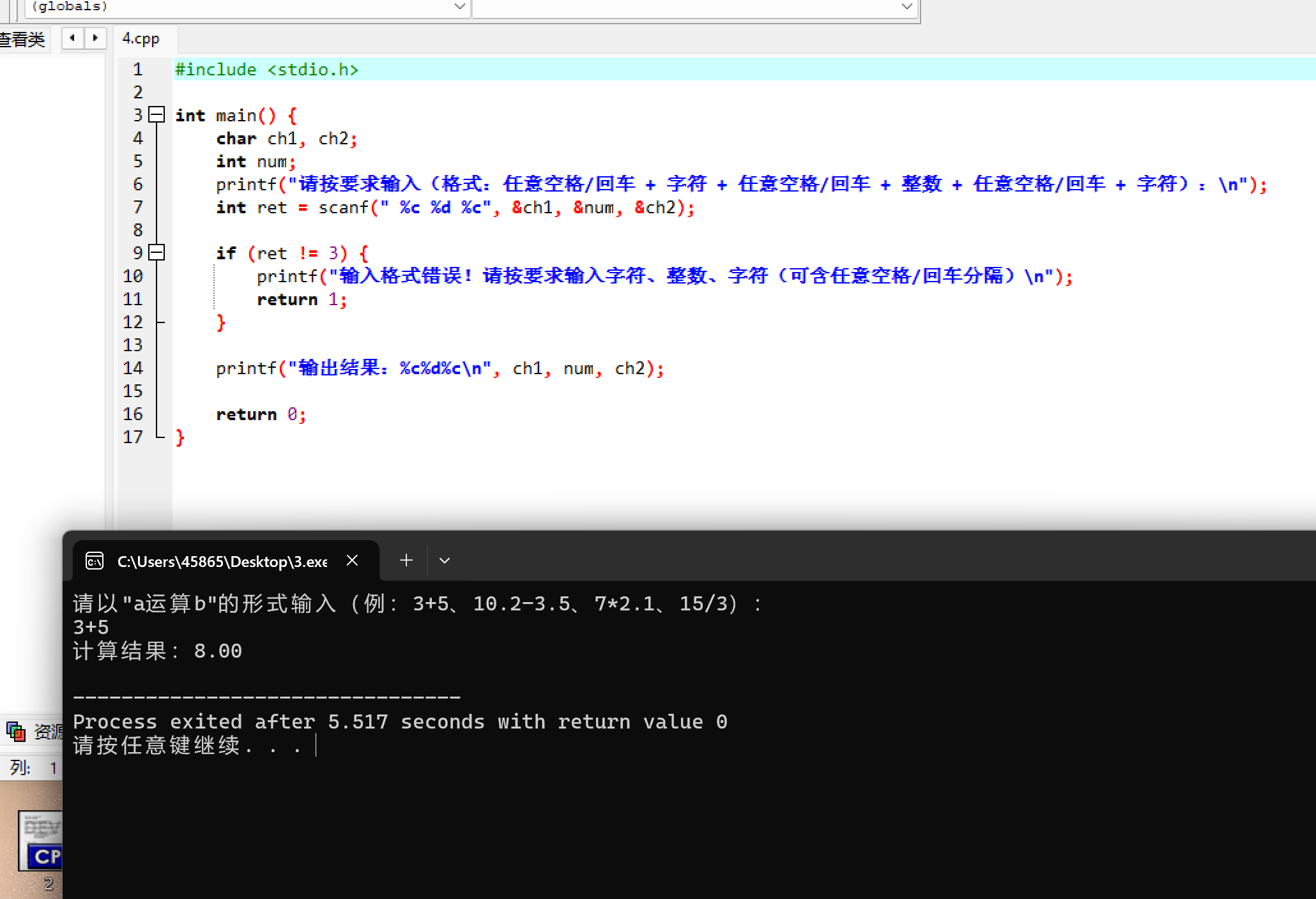Image resolution: width=1316 pixels, height=899 pixels.
Task: Expand the empty function list dropdown
Action: pos(906,7)
